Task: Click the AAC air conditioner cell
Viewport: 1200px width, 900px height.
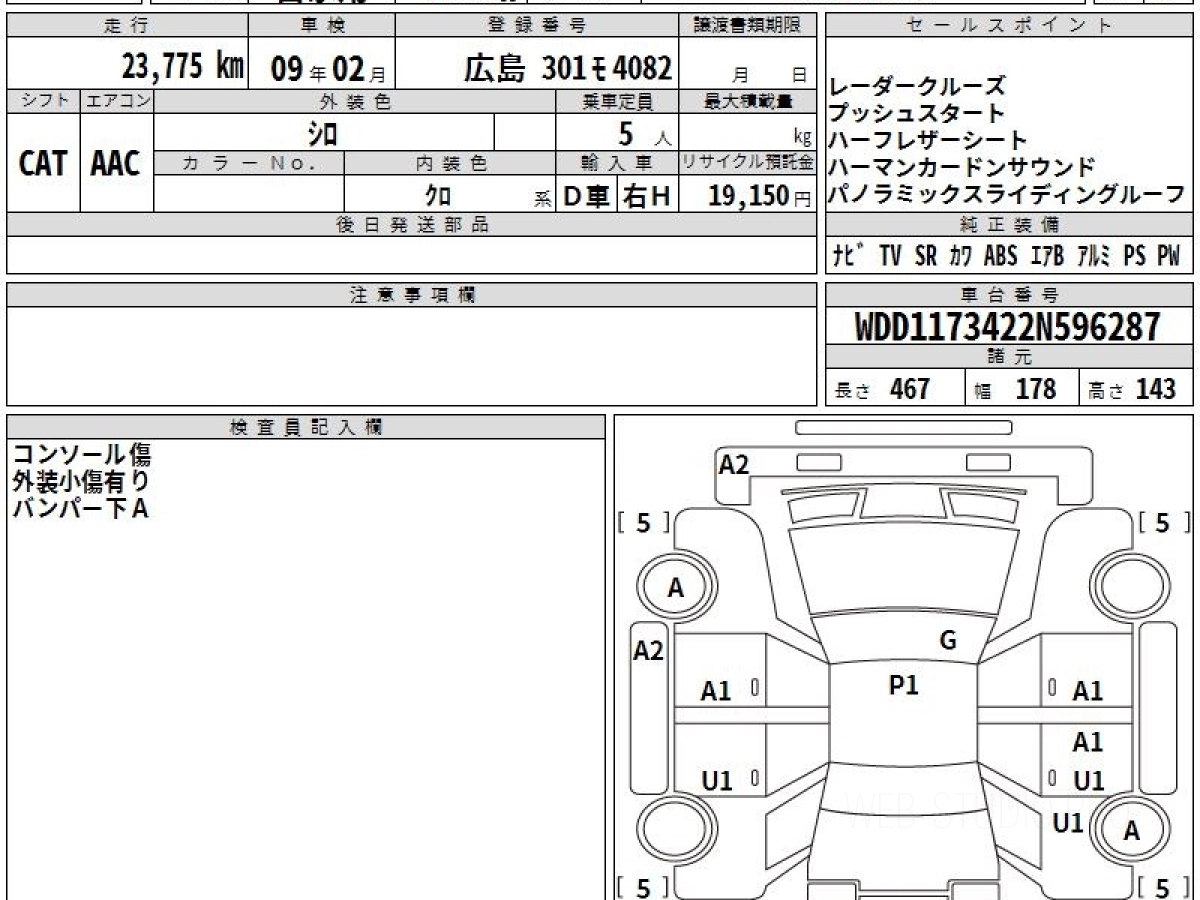Action: tap(116, 164)
